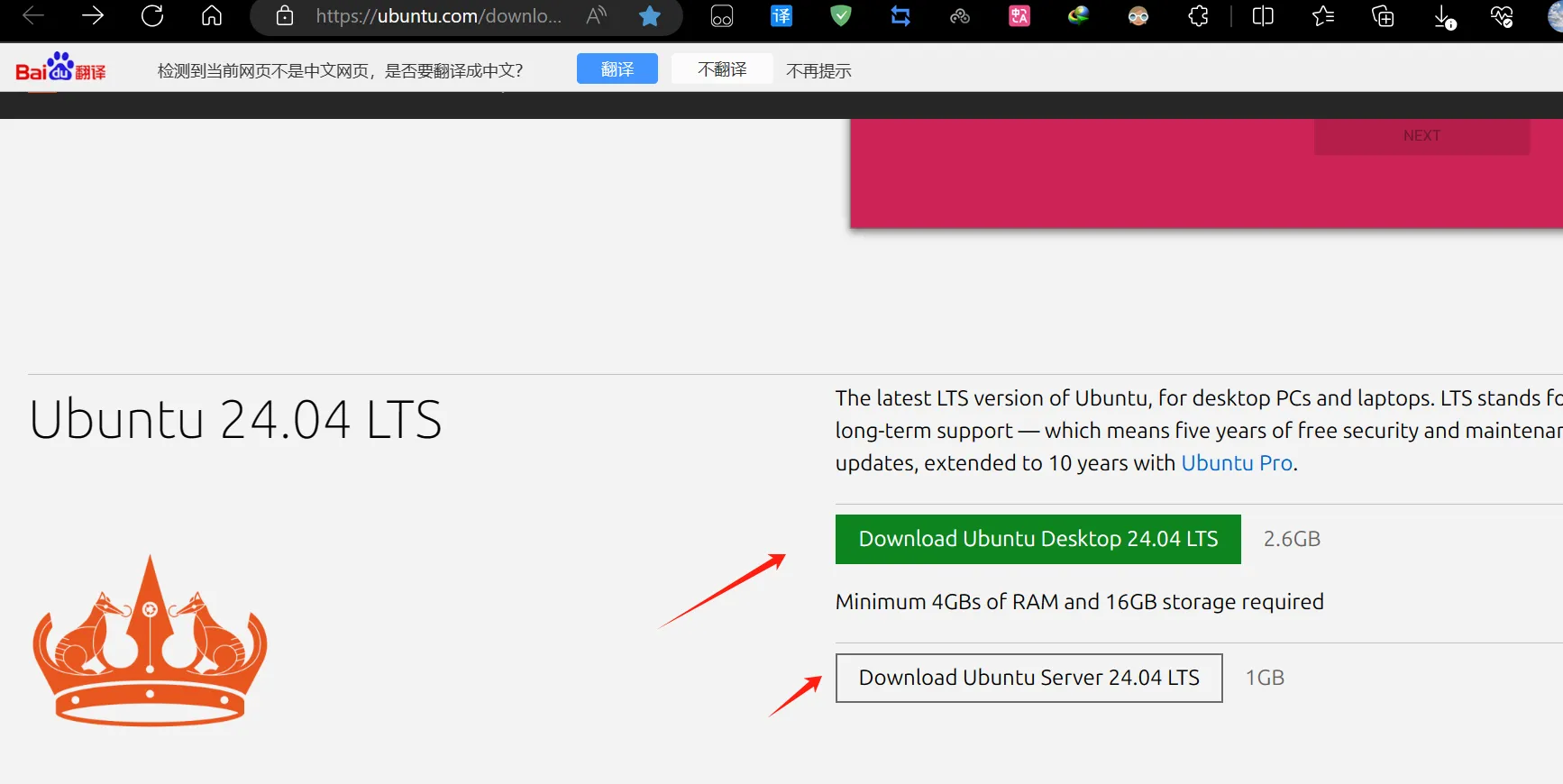Screen dimensions: 1563x784
Task: Toggle the favorites star for this page
Action: [650, 16]
